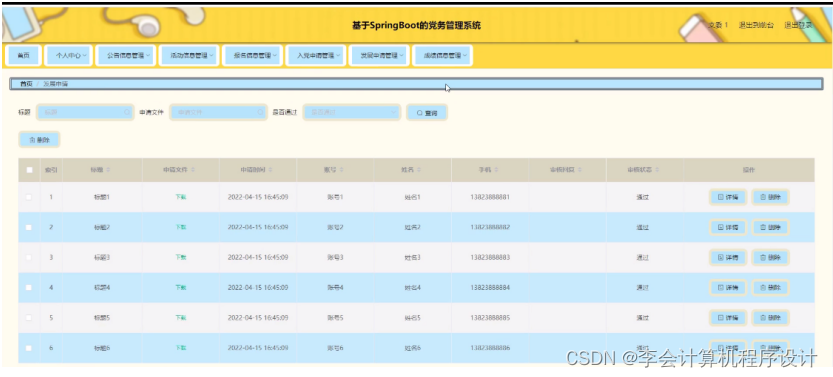This screenshot has width=833, height=377.
Task: Sort the table by 账号 column icon
Action: point(342,170)
